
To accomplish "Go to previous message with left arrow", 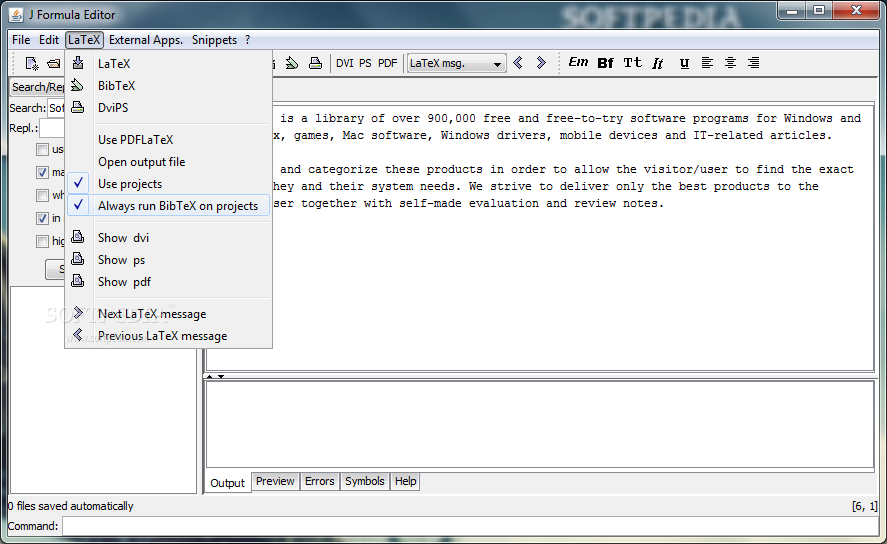I will tap(518, 63).
